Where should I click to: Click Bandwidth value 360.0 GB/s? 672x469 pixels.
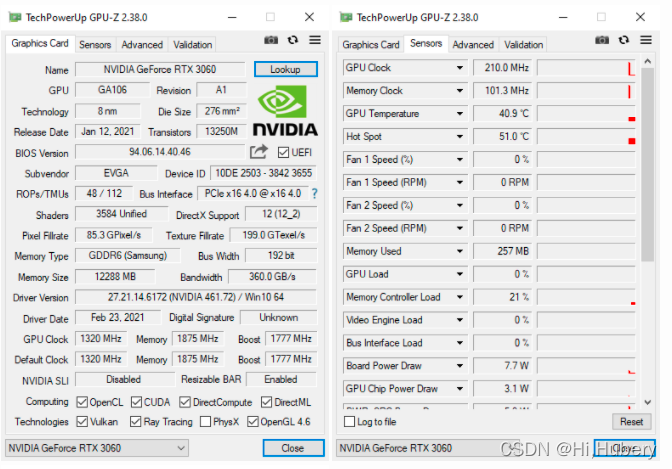273,277
